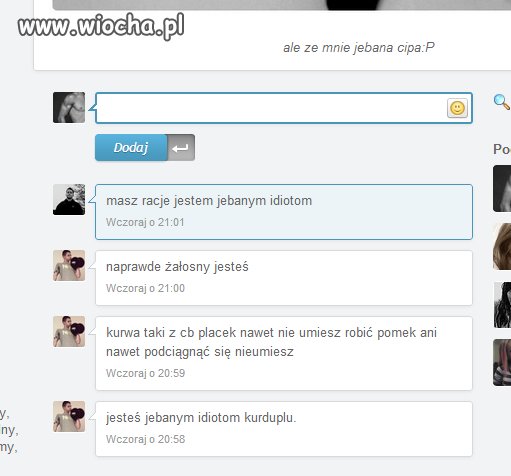
Task: Open avatar next to 'masz racje' comment
Action: click(69, 199)
